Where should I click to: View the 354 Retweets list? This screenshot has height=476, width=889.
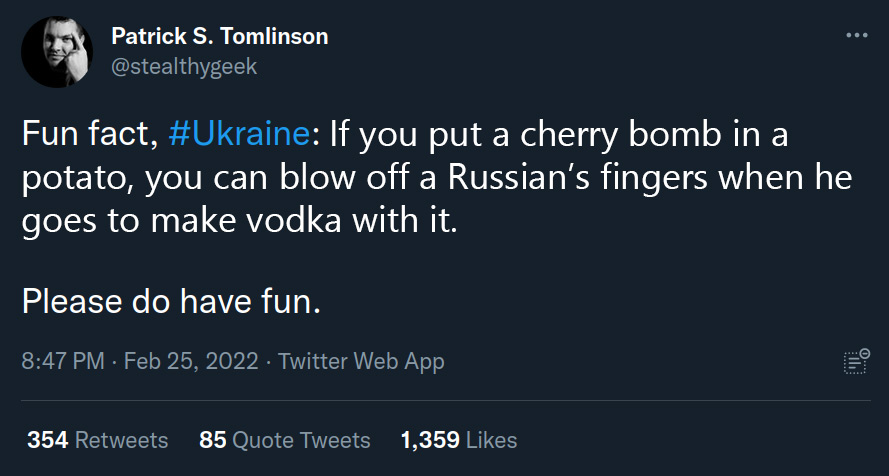[x=97, y=440]
